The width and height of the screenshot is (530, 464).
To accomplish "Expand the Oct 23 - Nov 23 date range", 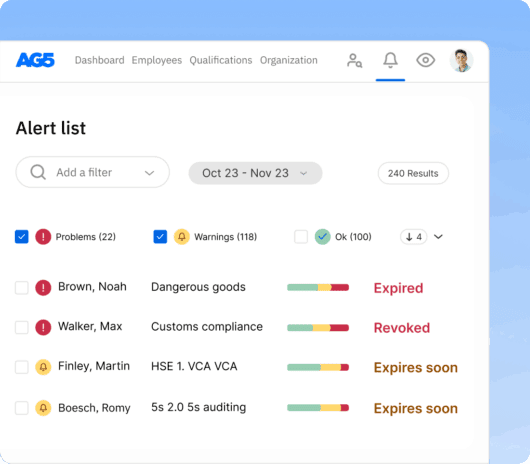I will pos(255,173).
